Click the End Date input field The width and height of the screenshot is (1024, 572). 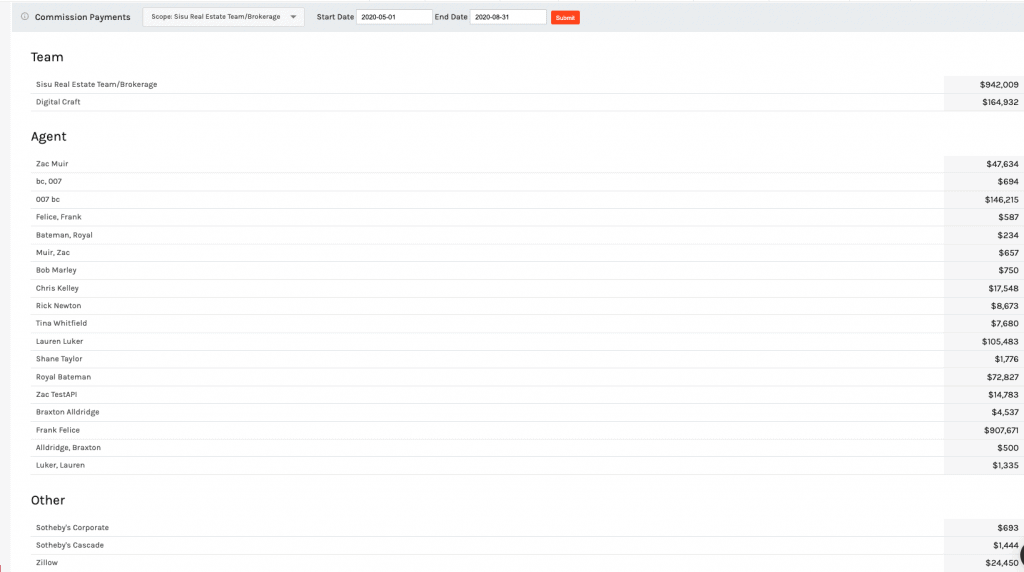click(x=508, y=17)
